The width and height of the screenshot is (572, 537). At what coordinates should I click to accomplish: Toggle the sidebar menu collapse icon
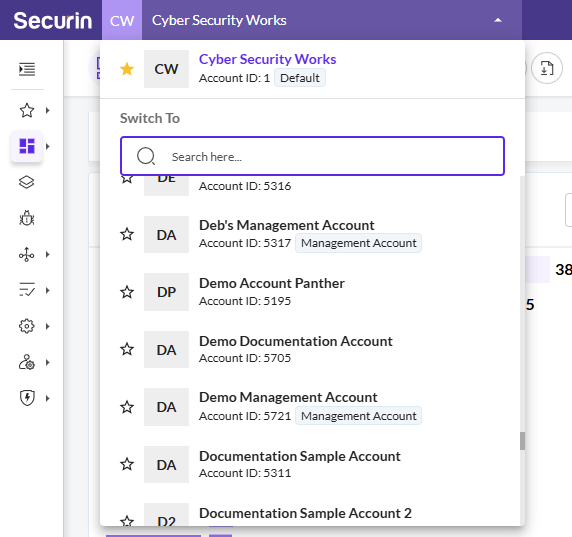pos(27,69)
